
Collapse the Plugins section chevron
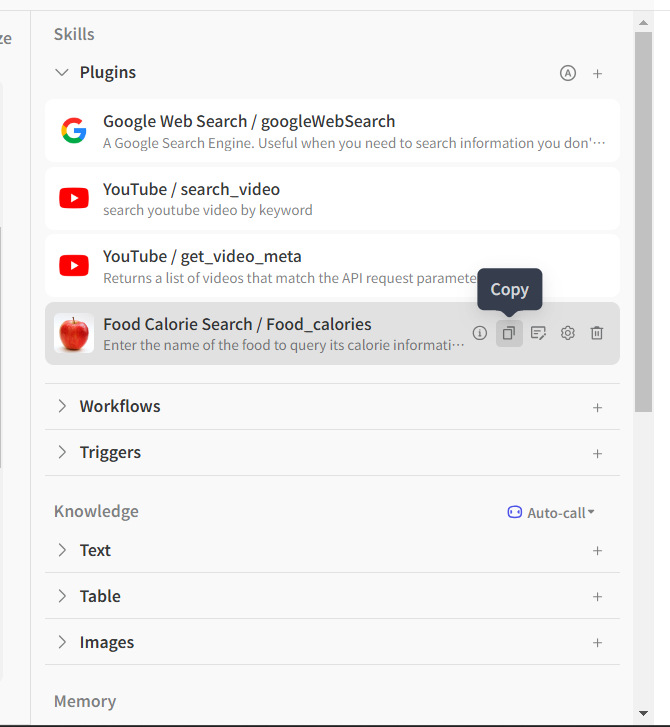coord(62,73)
